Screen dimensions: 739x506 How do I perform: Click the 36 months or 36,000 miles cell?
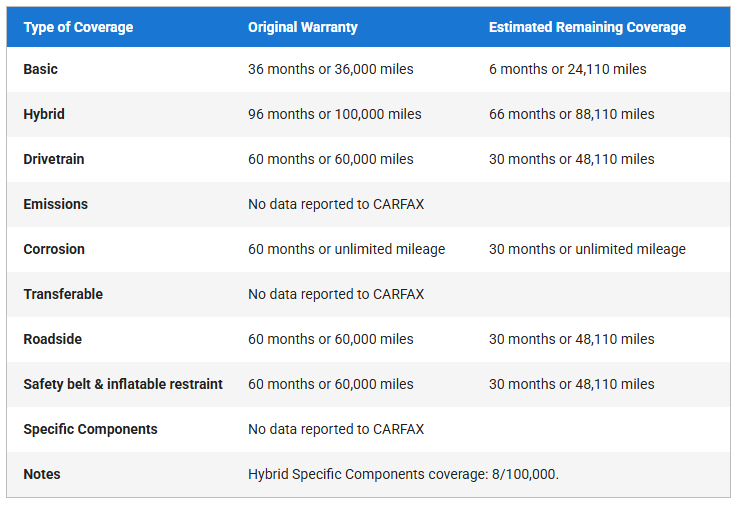point(330,69)
